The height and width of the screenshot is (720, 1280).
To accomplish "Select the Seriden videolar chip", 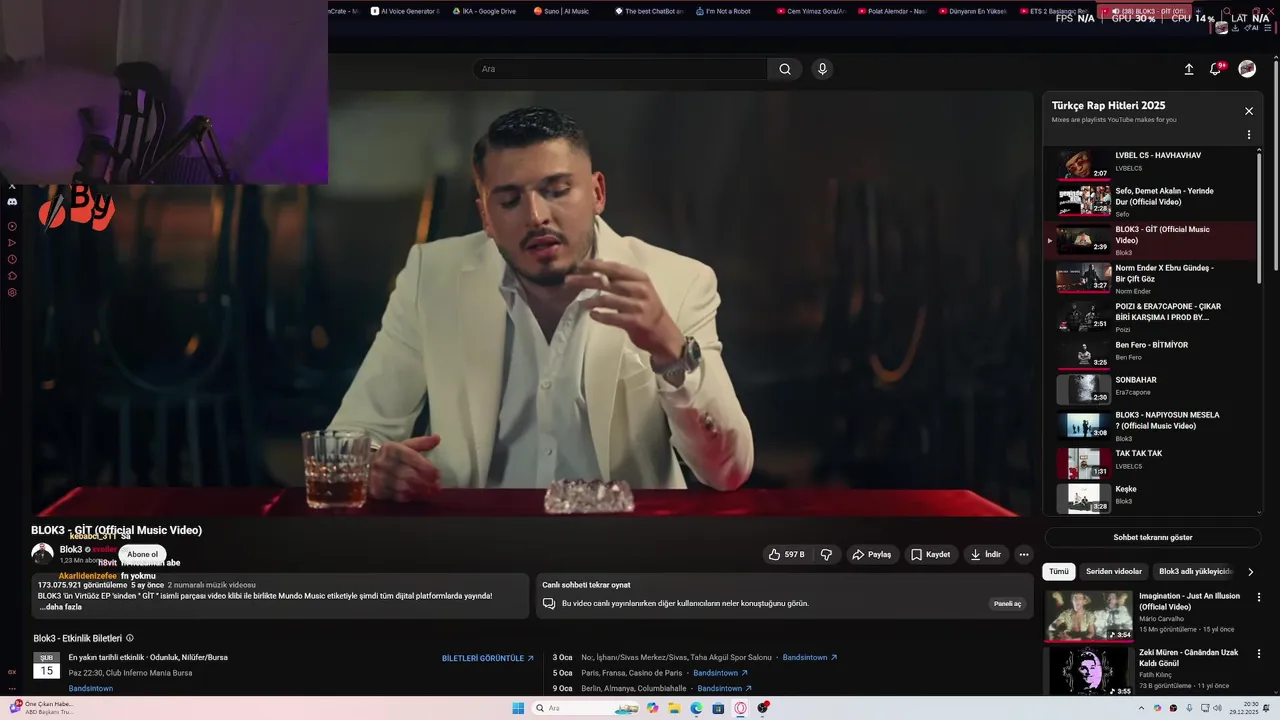I will pos(1114,572).
